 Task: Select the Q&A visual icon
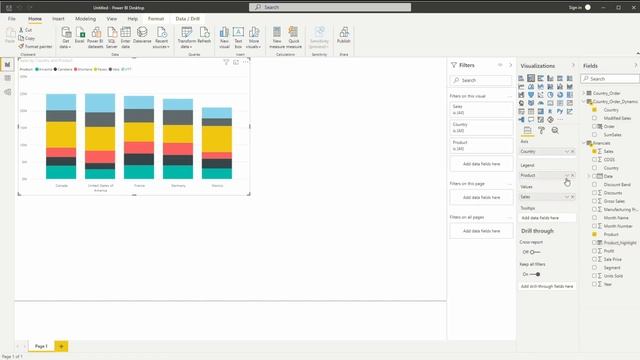[531, 120]
